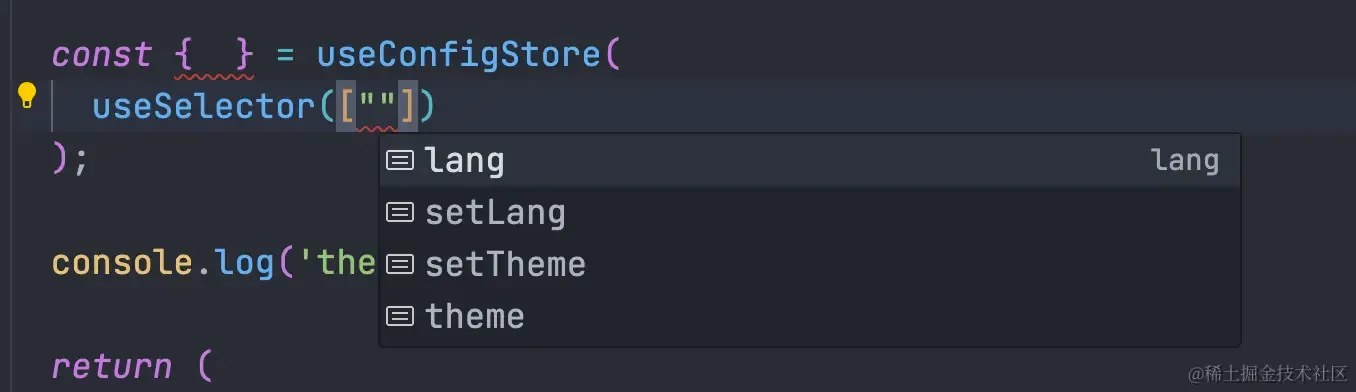
Task: Select the lang completion suggestion
Action: point(810,161)
